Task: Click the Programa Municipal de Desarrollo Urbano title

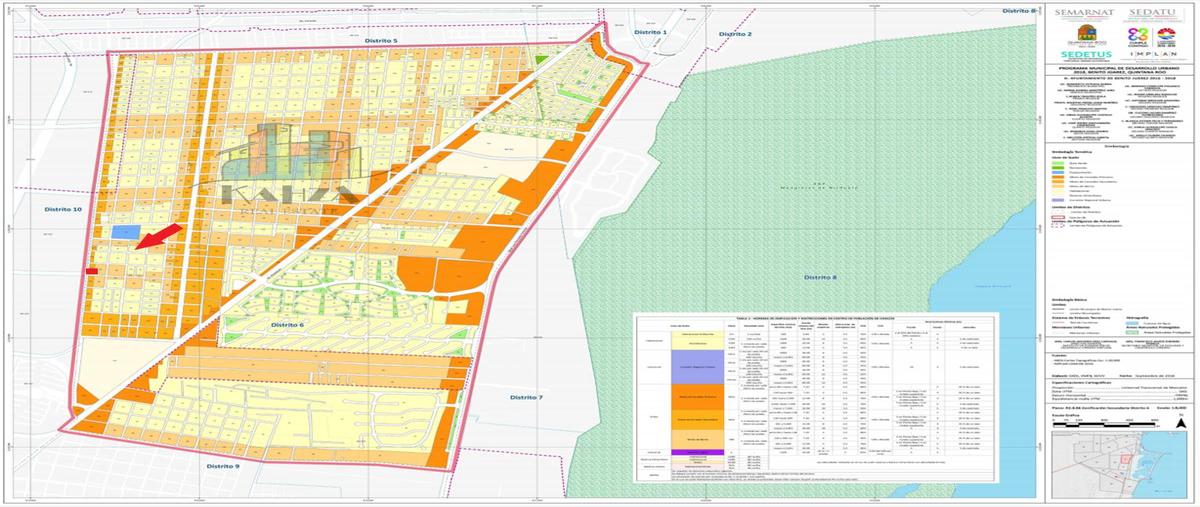Action: coord(1119,70)
